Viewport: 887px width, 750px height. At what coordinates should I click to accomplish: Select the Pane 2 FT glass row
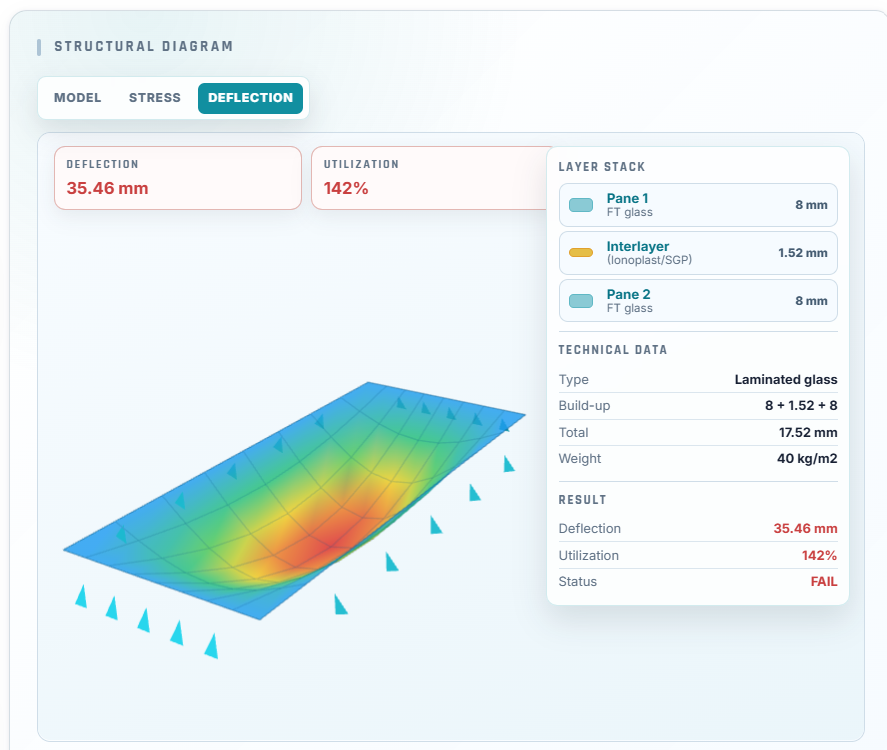pyautogui.click(x=698, y=301)
